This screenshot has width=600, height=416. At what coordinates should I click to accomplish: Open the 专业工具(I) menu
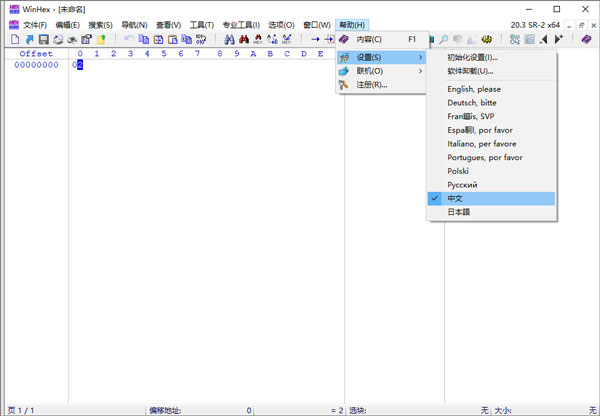click(241, 25)
